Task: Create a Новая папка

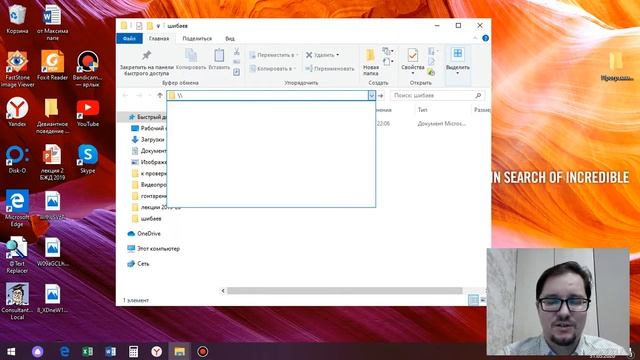Action: click(371, 62)
